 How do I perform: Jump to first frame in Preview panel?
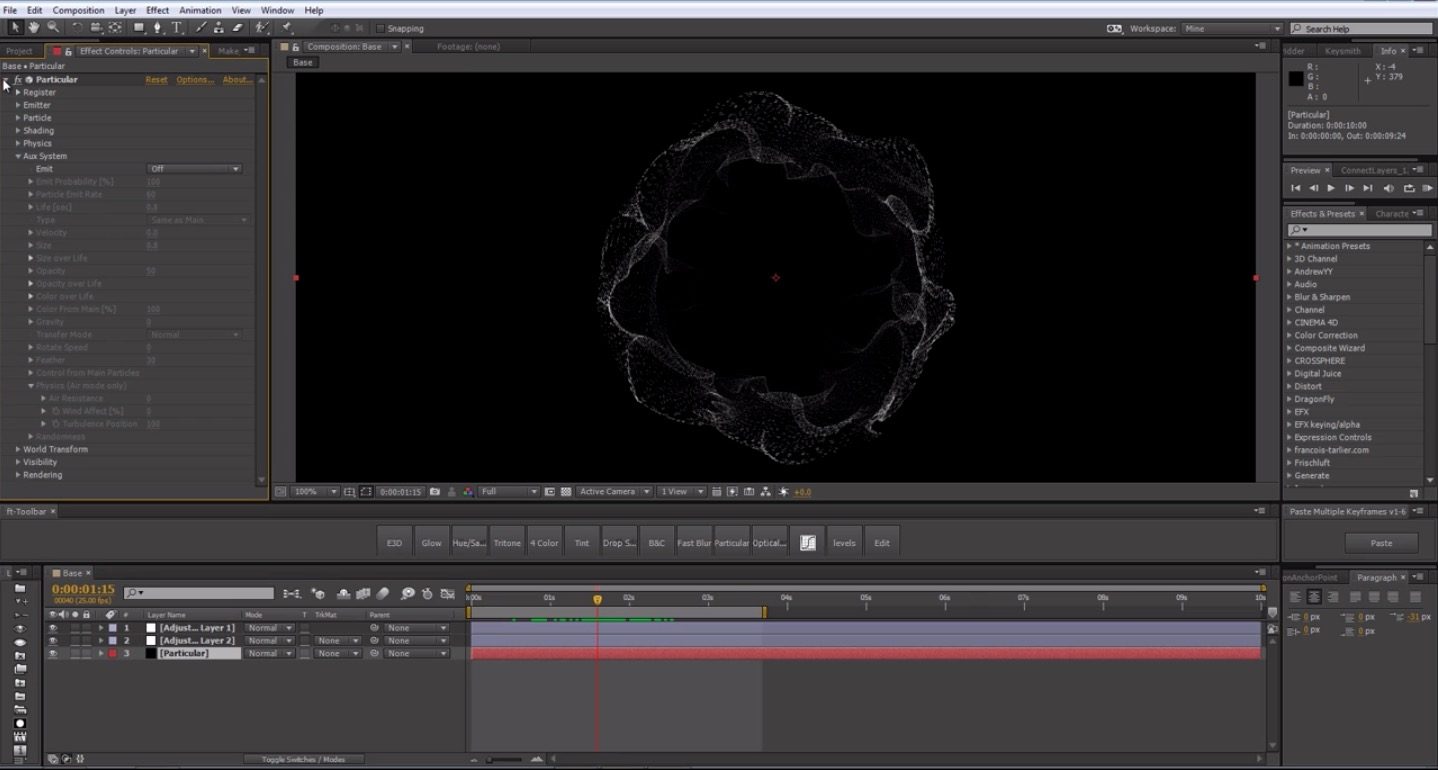pos(1295,188)
